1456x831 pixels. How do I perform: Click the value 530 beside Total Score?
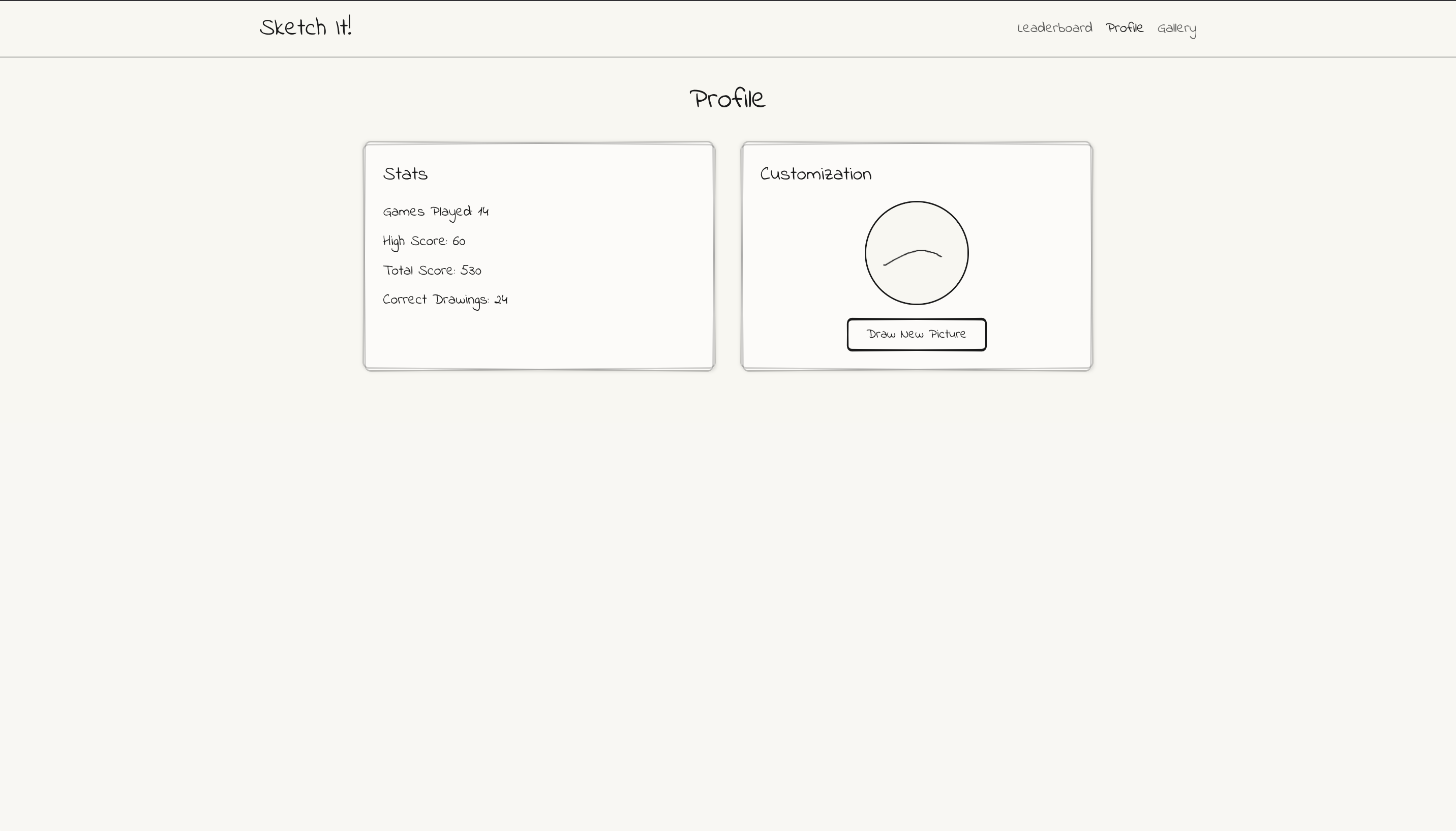pos(471,271)
